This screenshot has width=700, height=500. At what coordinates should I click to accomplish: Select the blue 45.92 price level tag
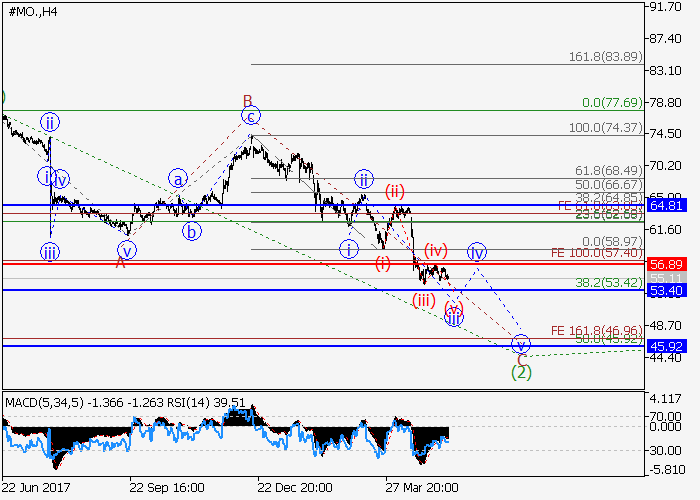(665, 346)
